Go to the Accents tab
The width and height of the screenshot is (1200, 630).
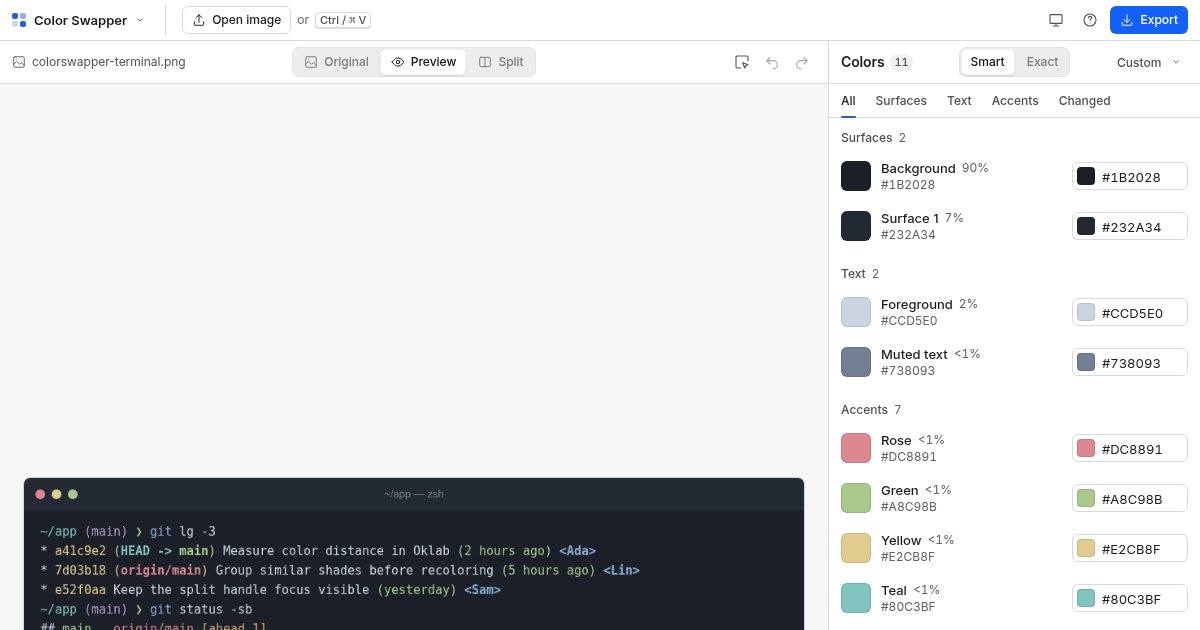pos(1015,101)
